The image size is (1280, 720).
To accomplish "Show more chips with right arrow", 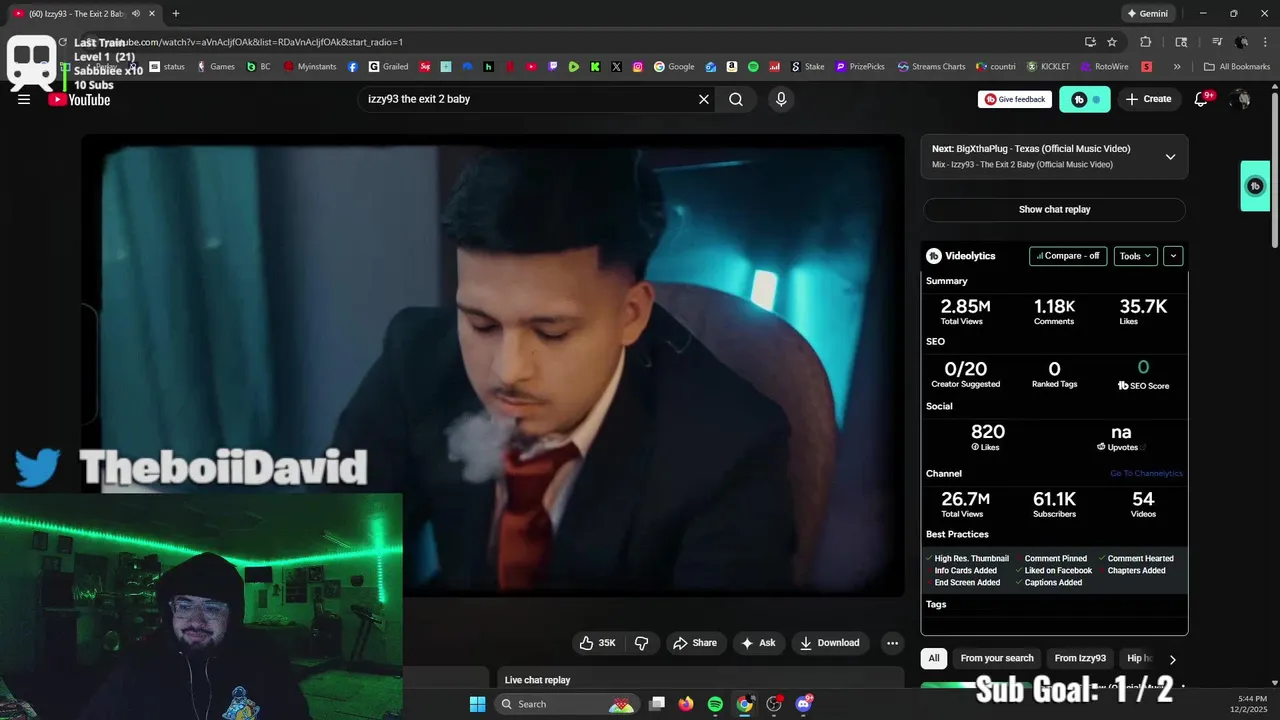I will (1172, 659).
